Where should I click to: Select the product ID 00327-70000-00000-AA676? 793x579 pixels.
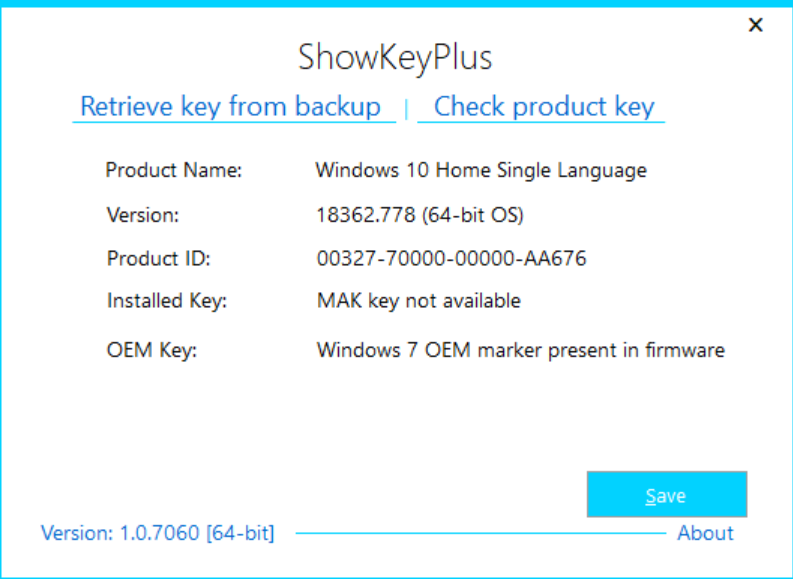click(451, 259)
